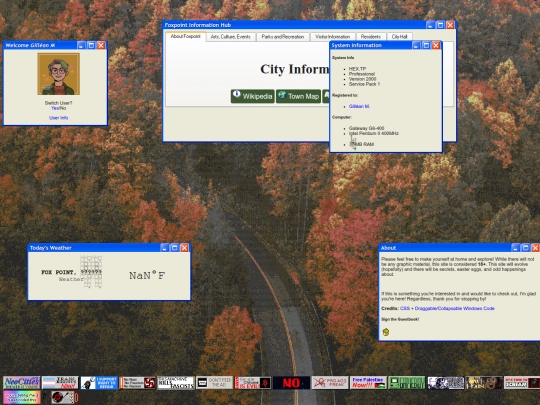Click the Gateway G6-400 computer entry
Image resolution: width=540 pixels, height=405 pixels.
(366, 128)
